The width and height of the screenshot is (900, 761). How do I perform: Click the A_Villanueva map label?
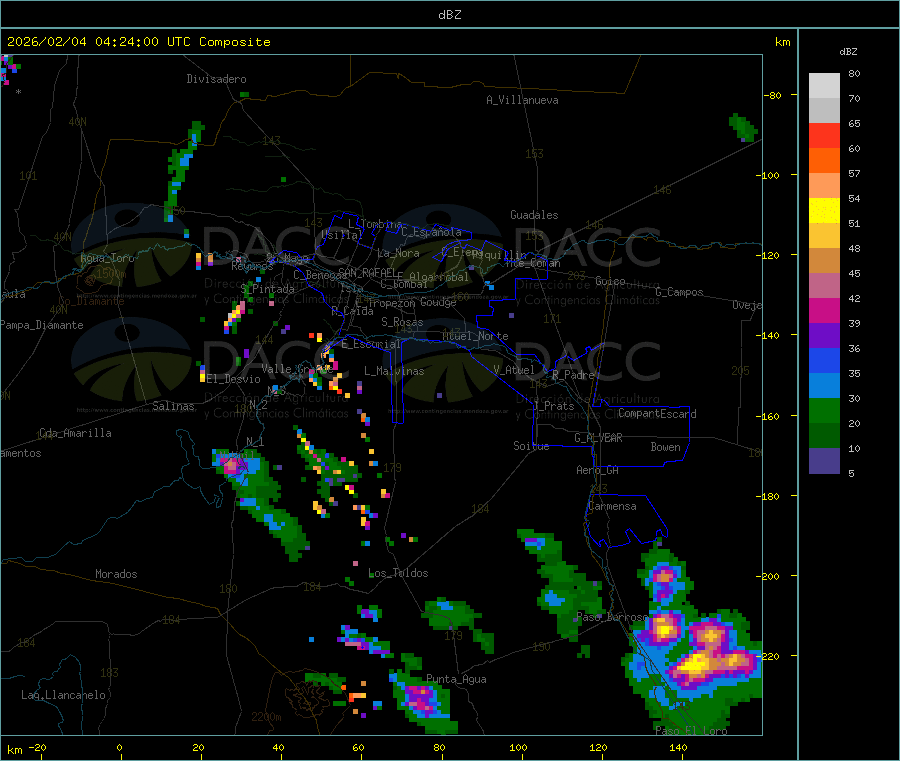tap(522, 100)
